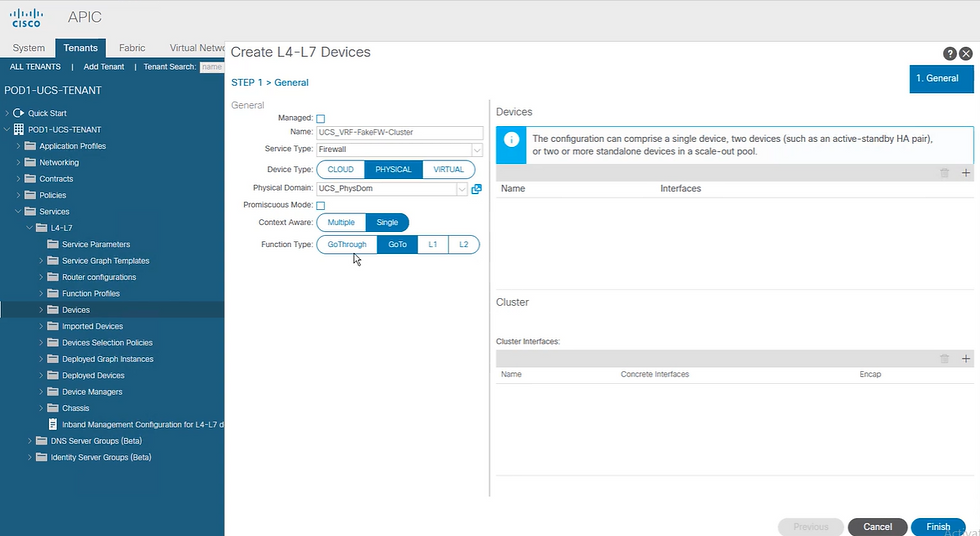Select Devices in the L4-L7 tree
This screenshot has width=980, height=536.
coord(76,310)
